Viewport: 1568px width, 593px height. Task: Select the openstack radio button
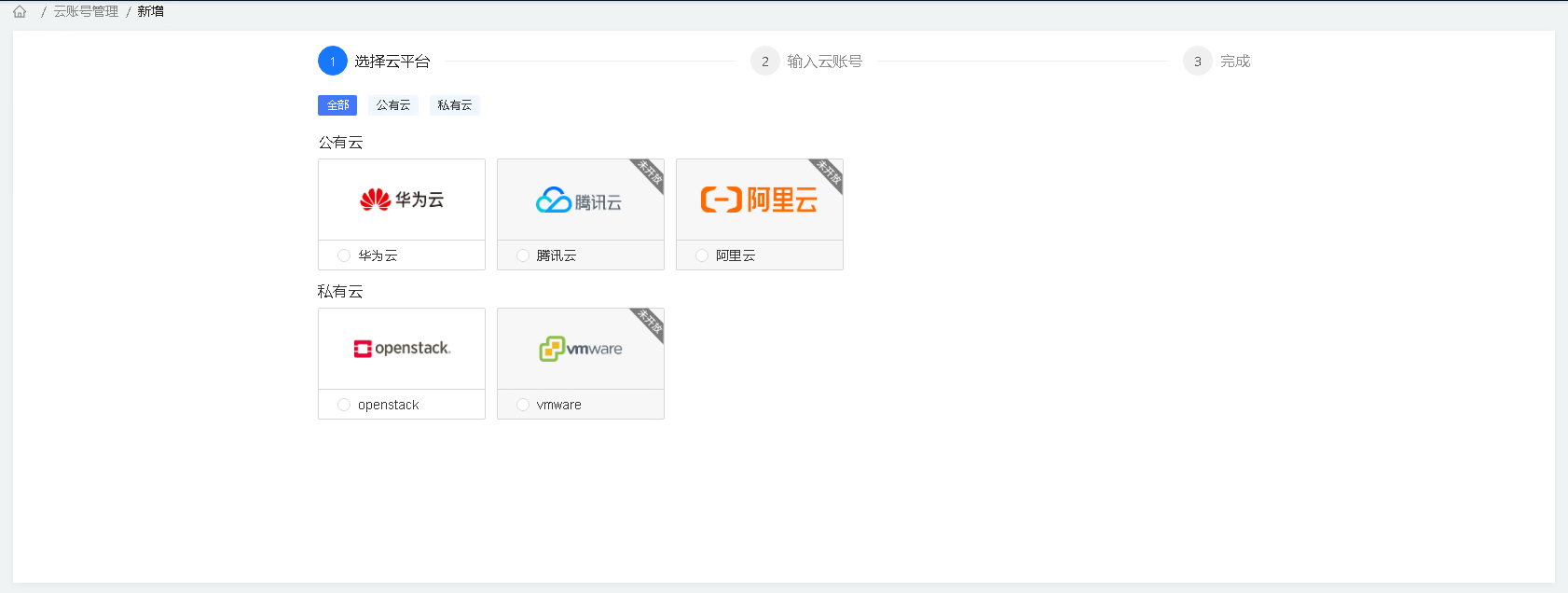pos(344,405)
